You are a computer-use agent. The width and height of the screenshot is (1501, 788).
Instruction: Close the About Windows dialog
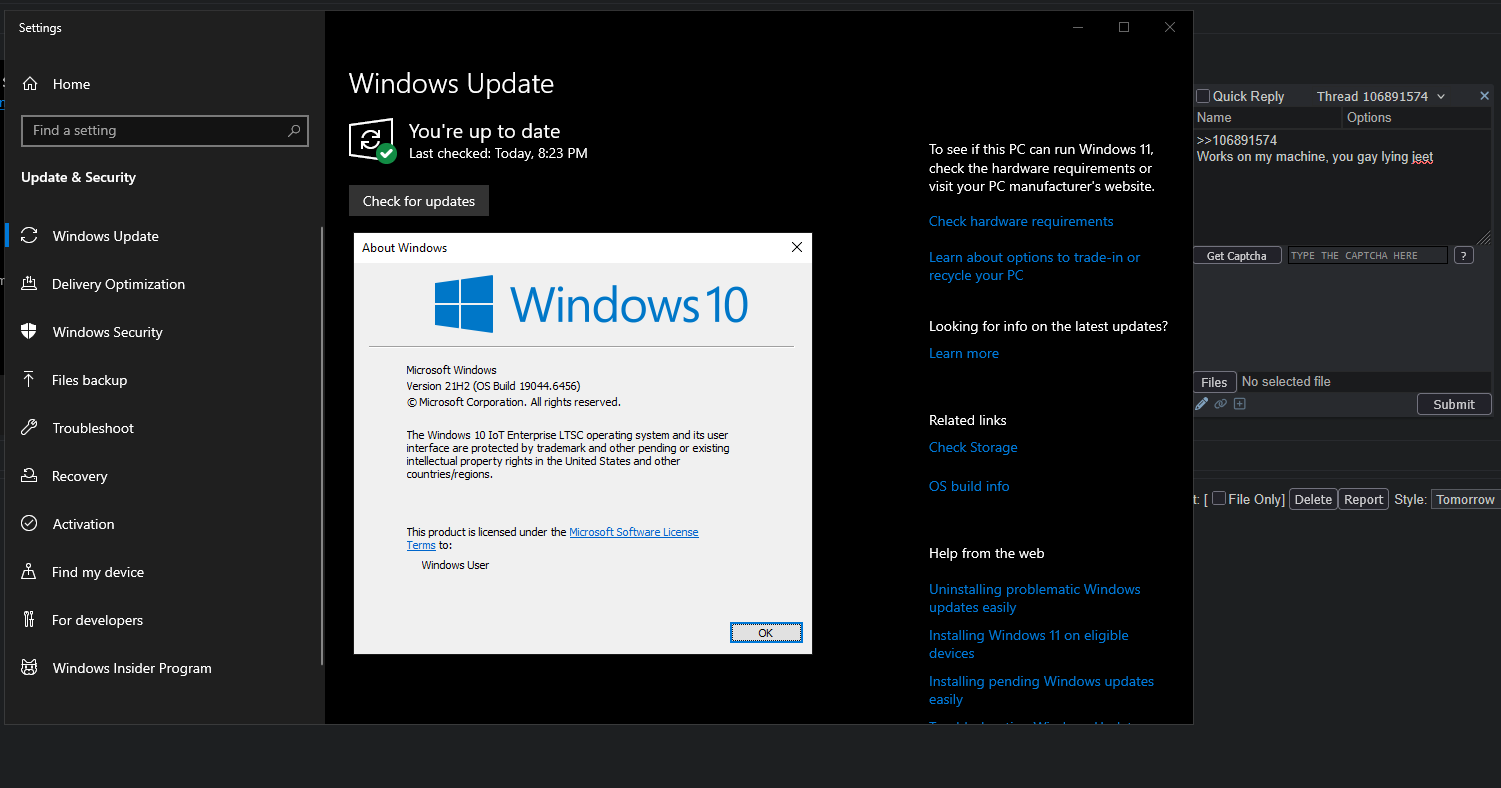(797, 247)
